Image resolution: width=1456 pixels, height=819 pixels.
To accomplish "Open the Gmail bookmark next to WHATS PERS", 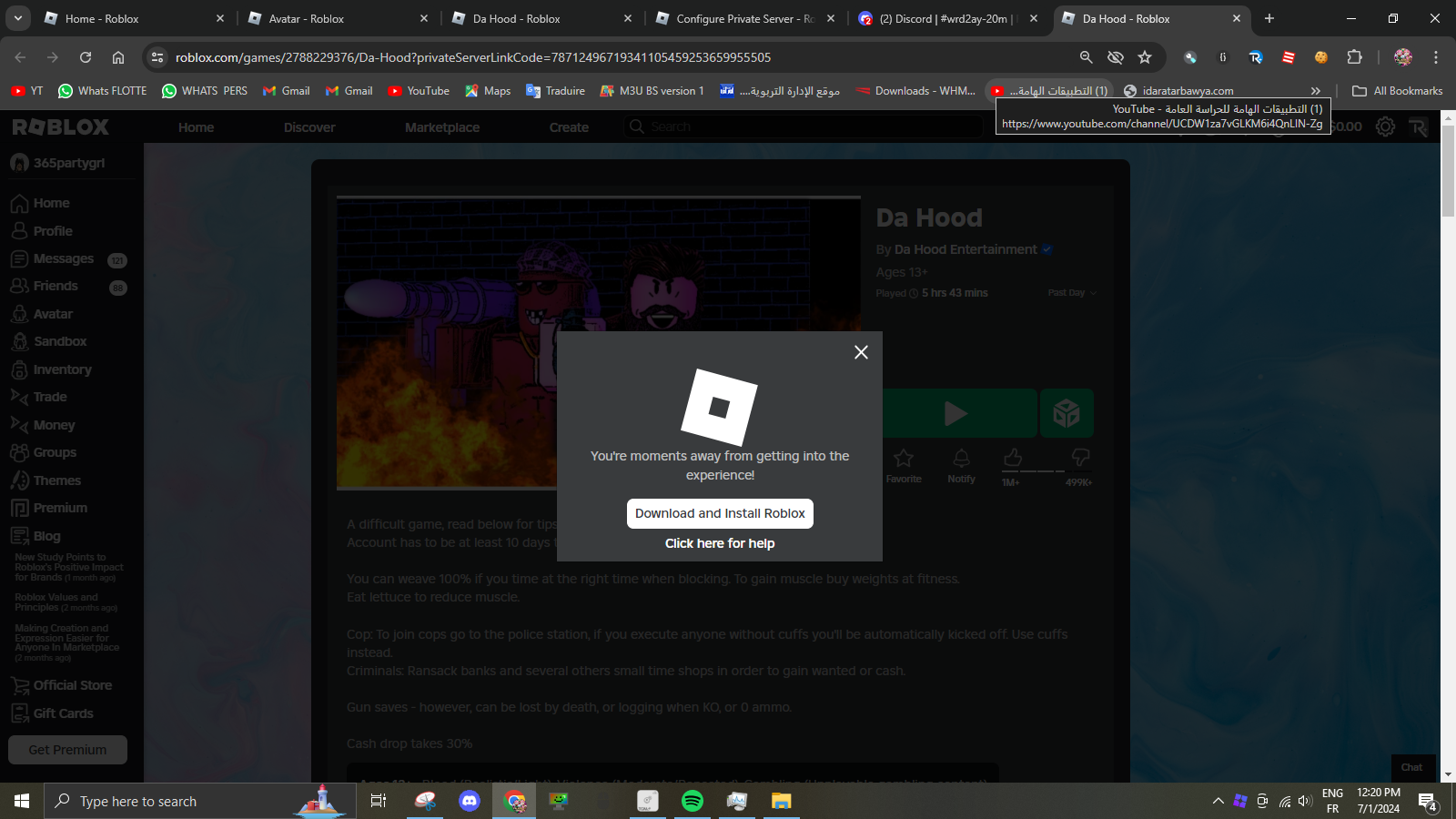I will (x=286, y=91).
